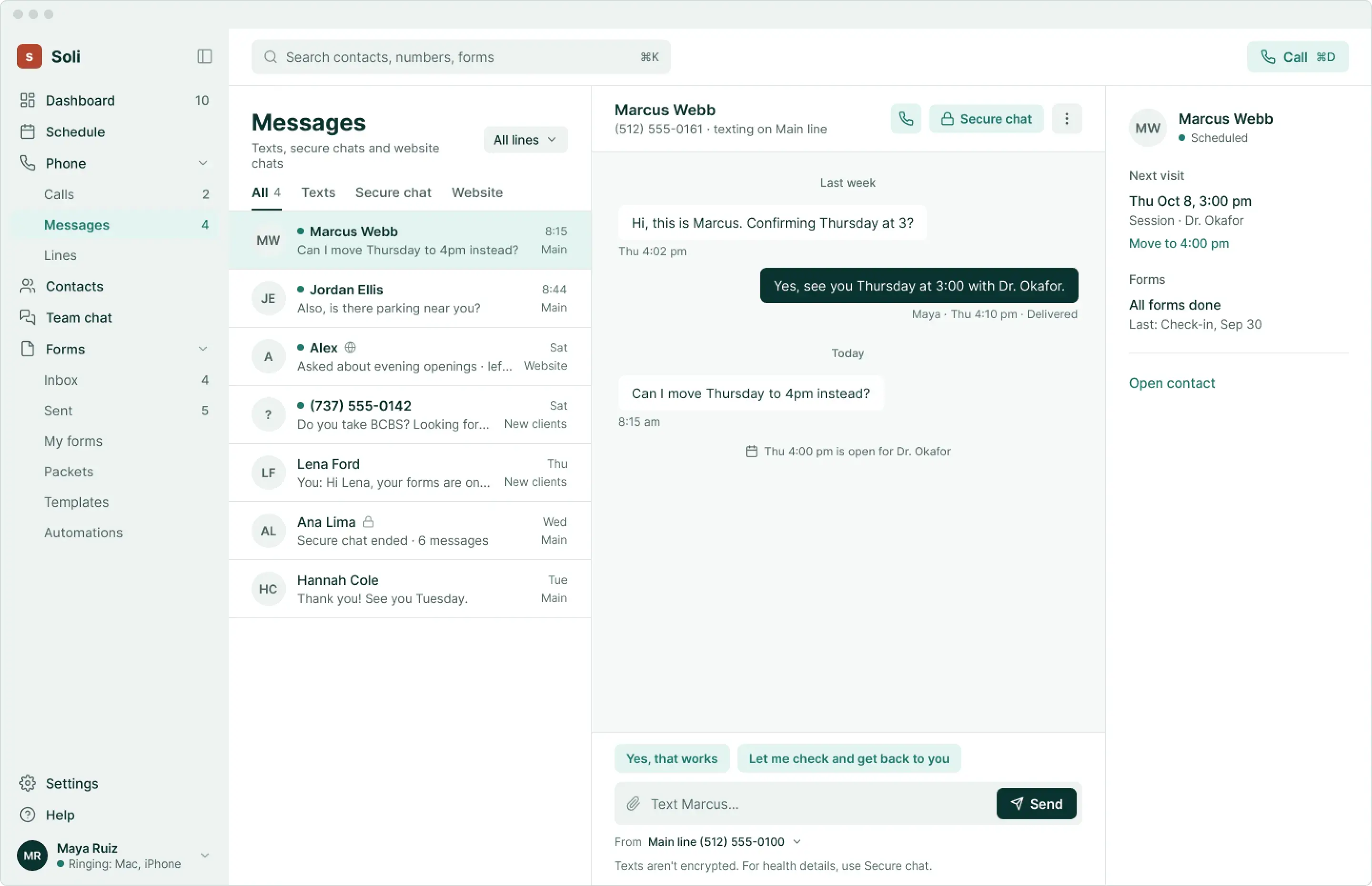Expand the Maya Ruiz account chevron

tap(204, 856)
